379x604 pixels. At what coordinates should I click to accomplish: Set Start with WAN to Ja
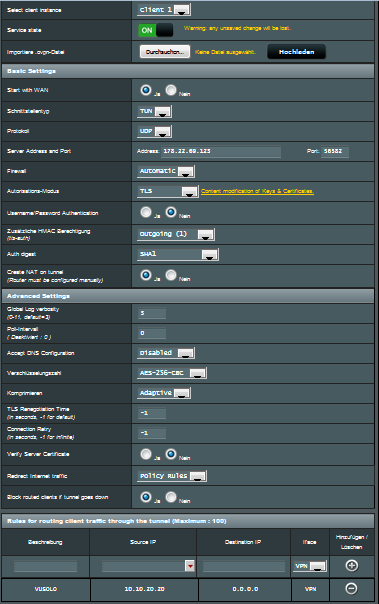click(146, 90)
